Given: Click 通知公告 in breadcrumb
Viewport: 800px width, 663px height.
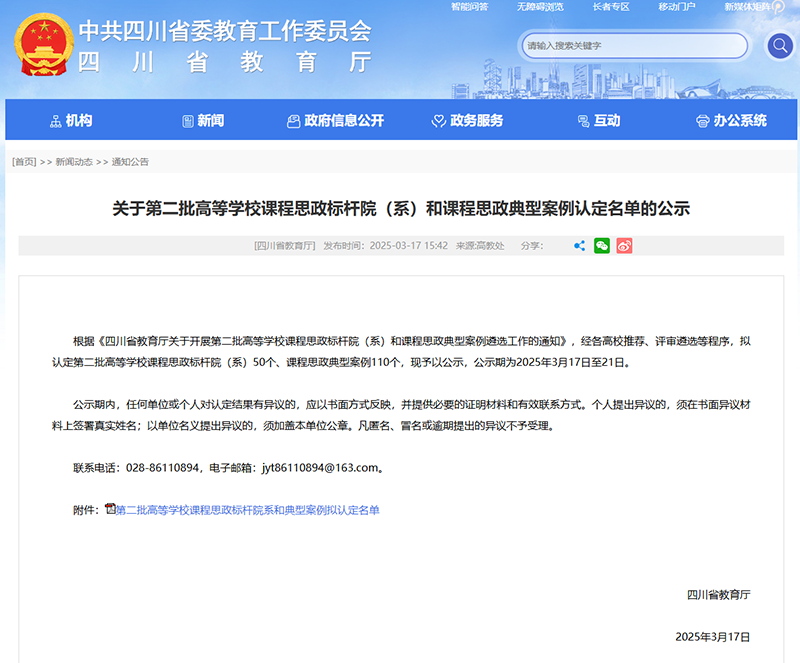Looking at the screenshot, I should pos(130,162).
